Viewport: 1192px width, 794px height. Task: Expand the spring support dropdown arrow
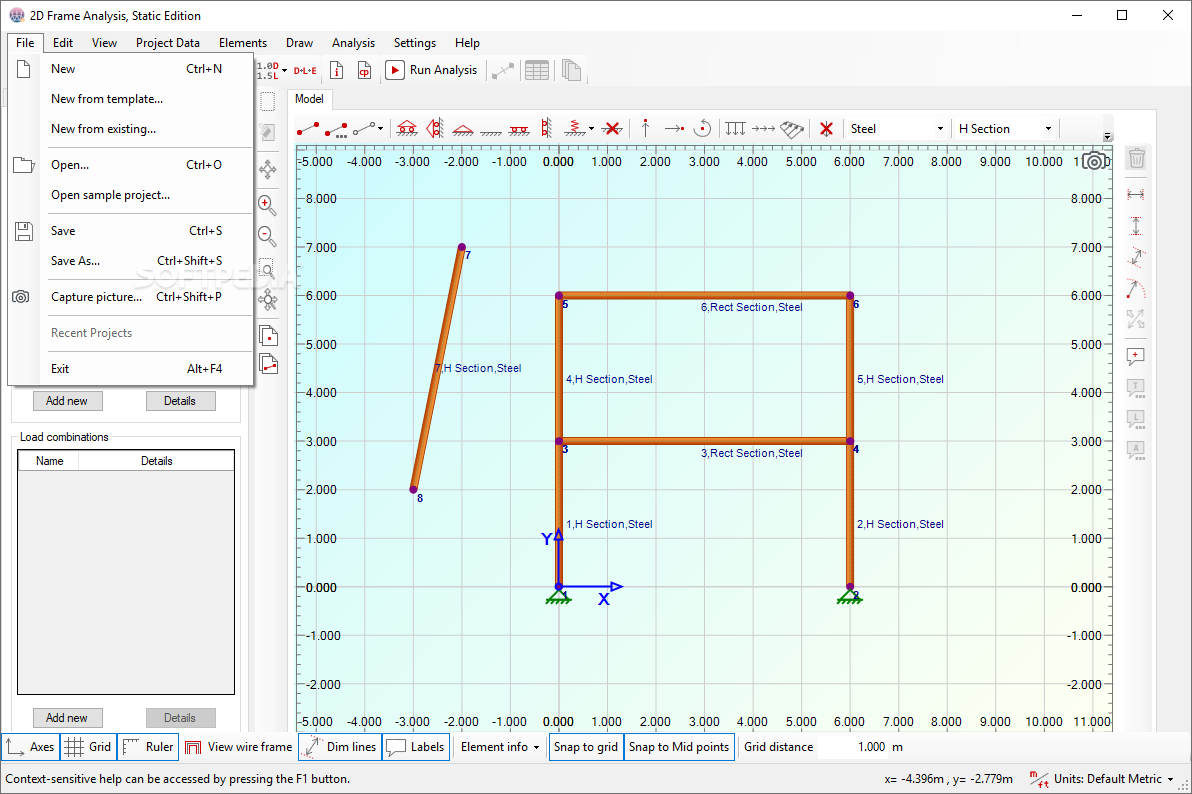(x=591, y=129)
